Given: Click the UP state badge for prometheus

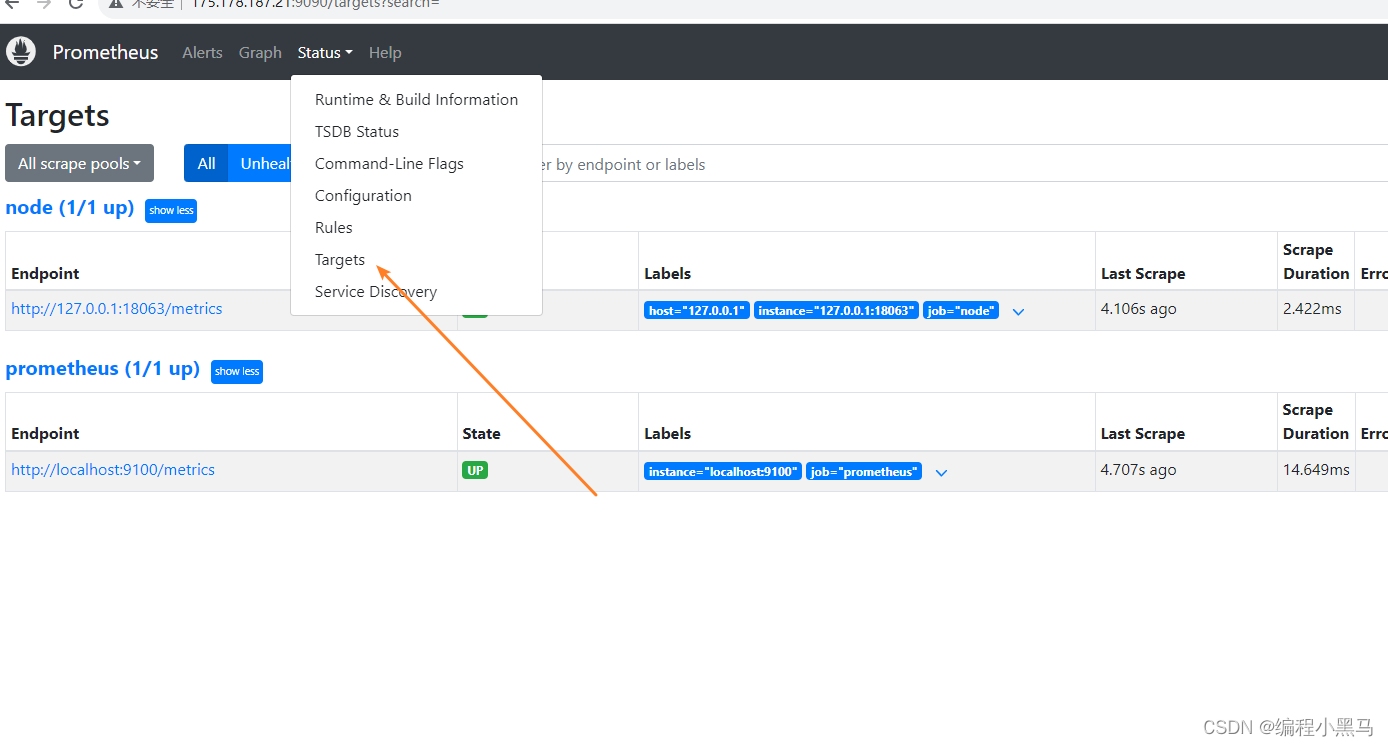Looking at the screenshot, I should pos(475,470).
